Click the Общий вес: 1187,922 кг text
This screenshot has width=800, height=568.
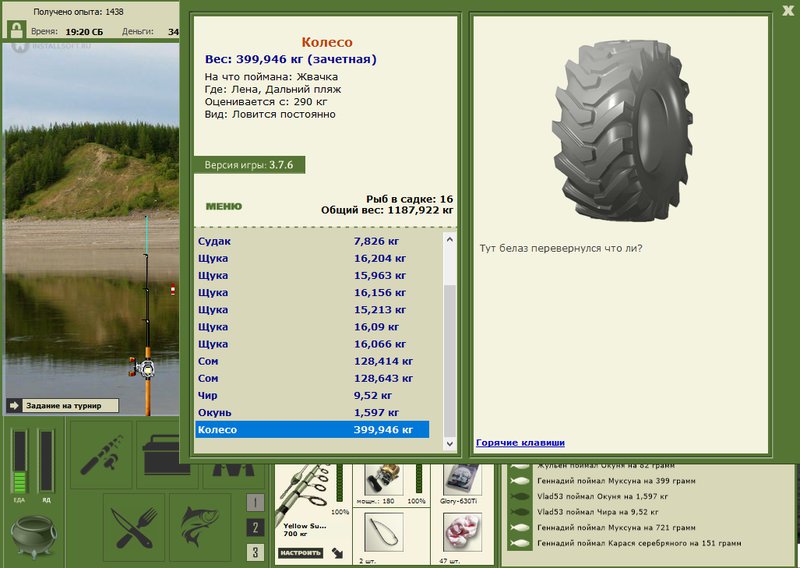click(x=387, y=210)
